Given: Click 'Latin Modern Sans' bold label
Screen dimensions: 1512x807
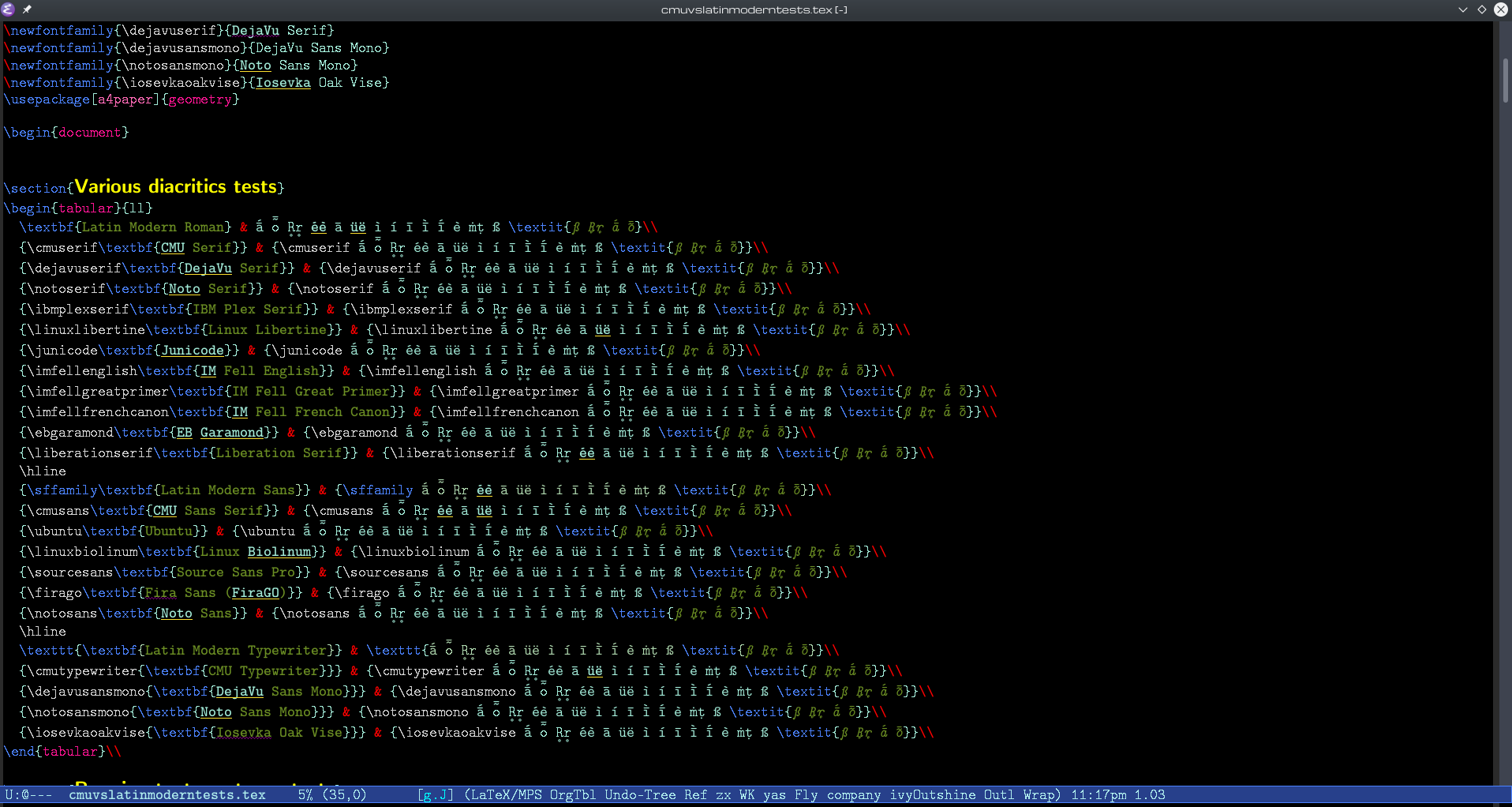Looking at the screenshot, I should click(228, 490).
